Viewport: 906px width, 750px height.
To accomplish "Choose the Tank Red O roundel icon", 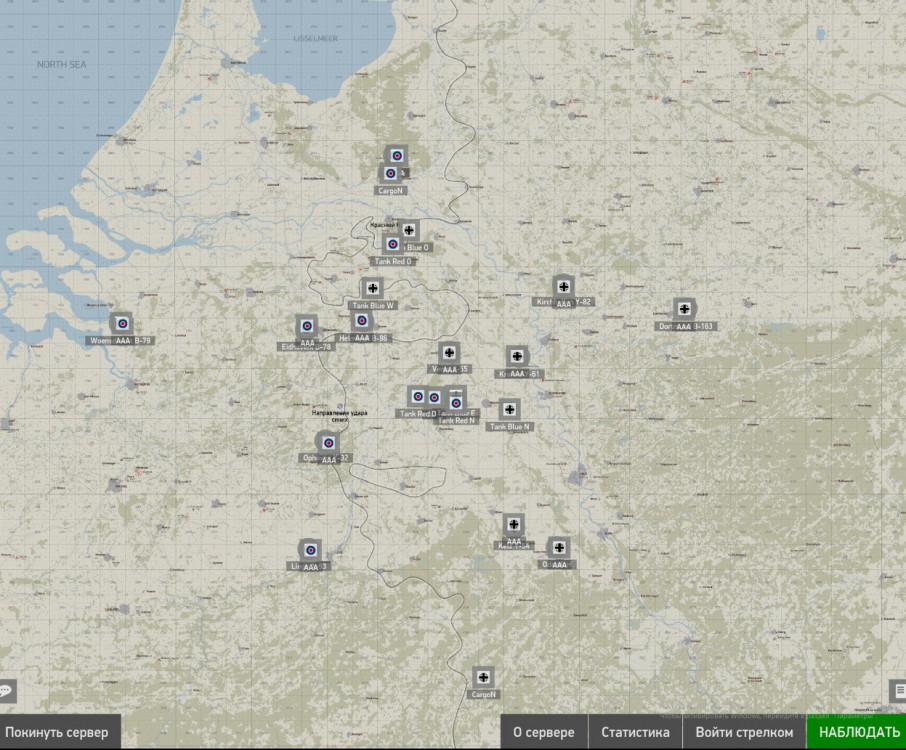I will tap(393, 244).
